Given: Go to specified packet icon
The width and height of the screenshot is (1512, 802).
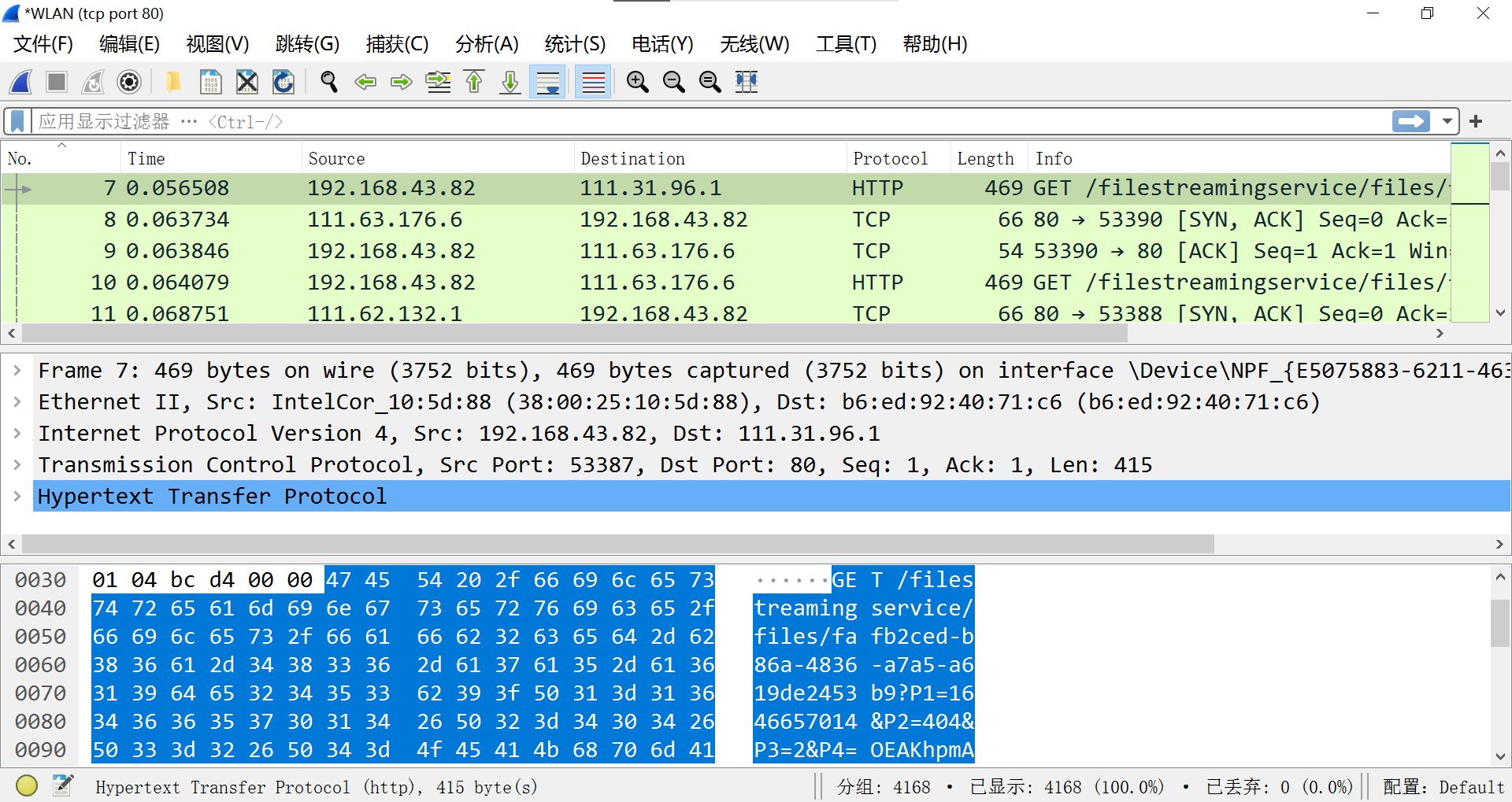Looking at the screenshot, I should coord(438,82).
